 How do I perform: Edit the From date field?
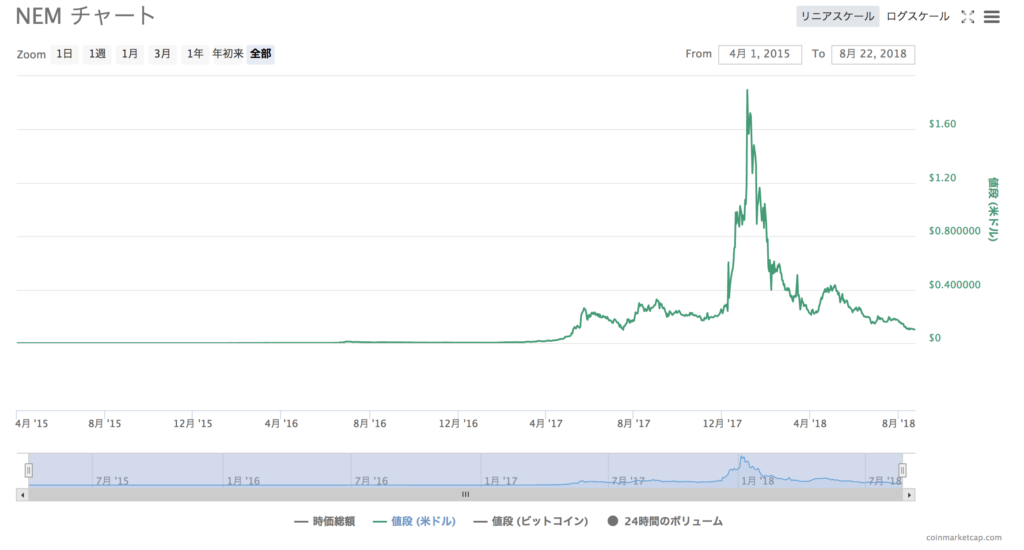[x=760, y=54]
